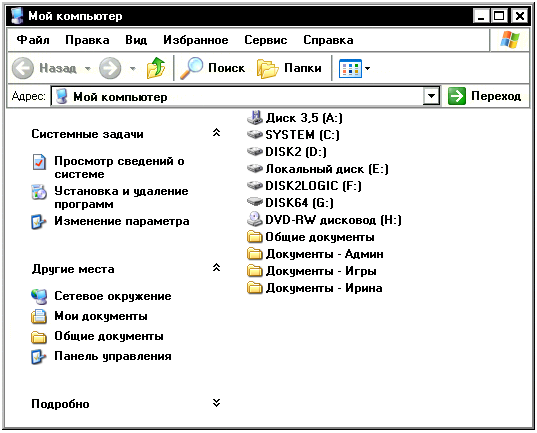Select the Общие документы folder icon in file list
Screen dimensions: 537x433
tap(255, 236)
